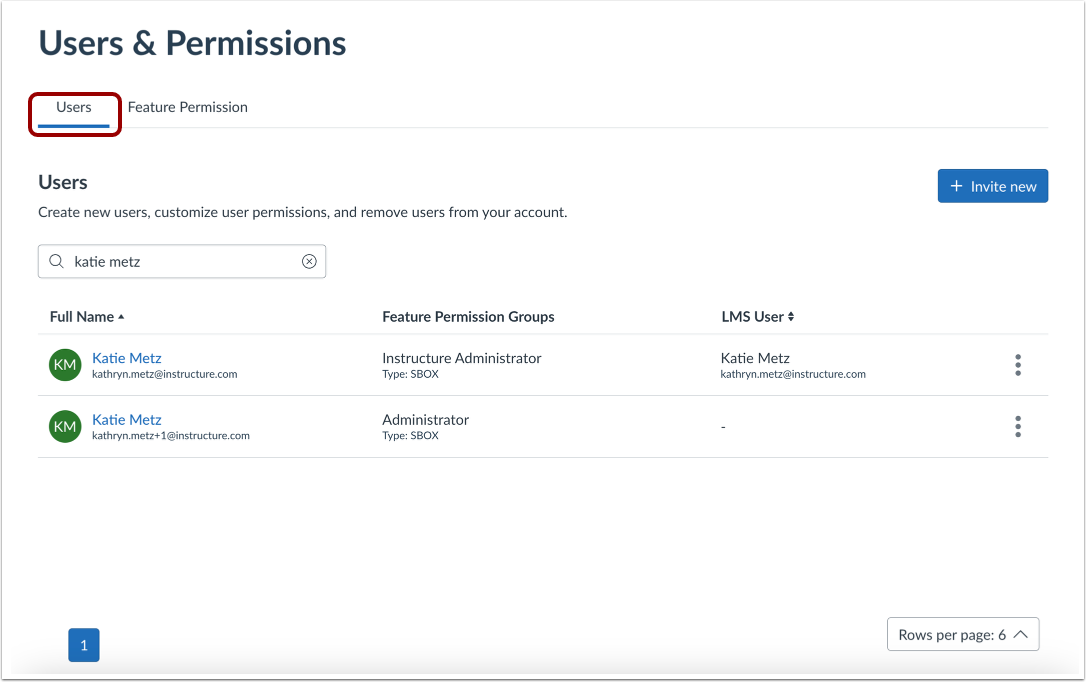Switch to the Feature Permission tab

tap(187, 107)
